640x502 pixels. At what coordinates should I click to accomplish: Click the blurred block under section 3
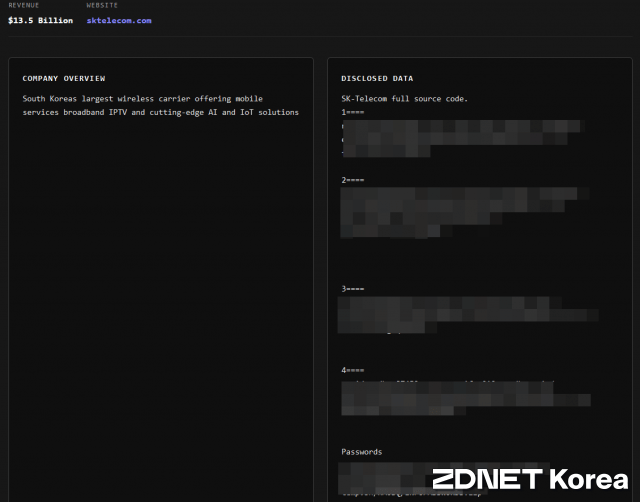465,314
